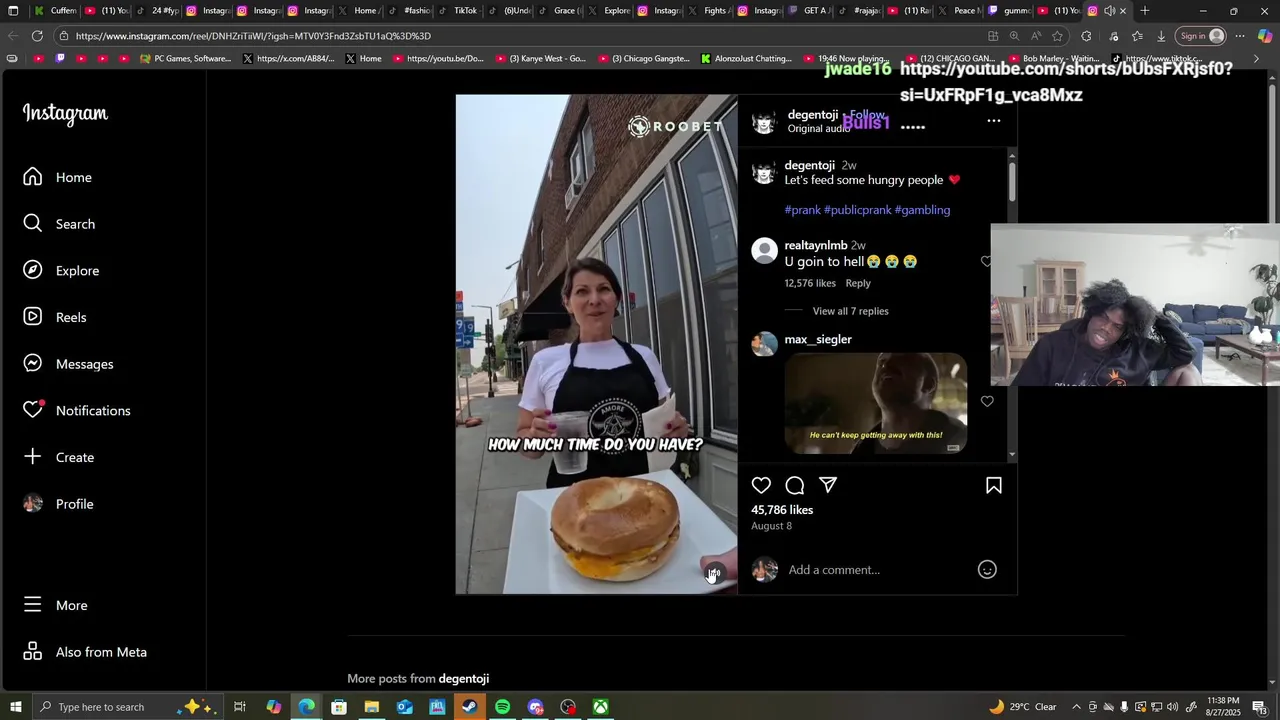The height and width of the screenshot is (720, 1280).
Task: Switch to the Grace tab
Action: coord(561,11)
